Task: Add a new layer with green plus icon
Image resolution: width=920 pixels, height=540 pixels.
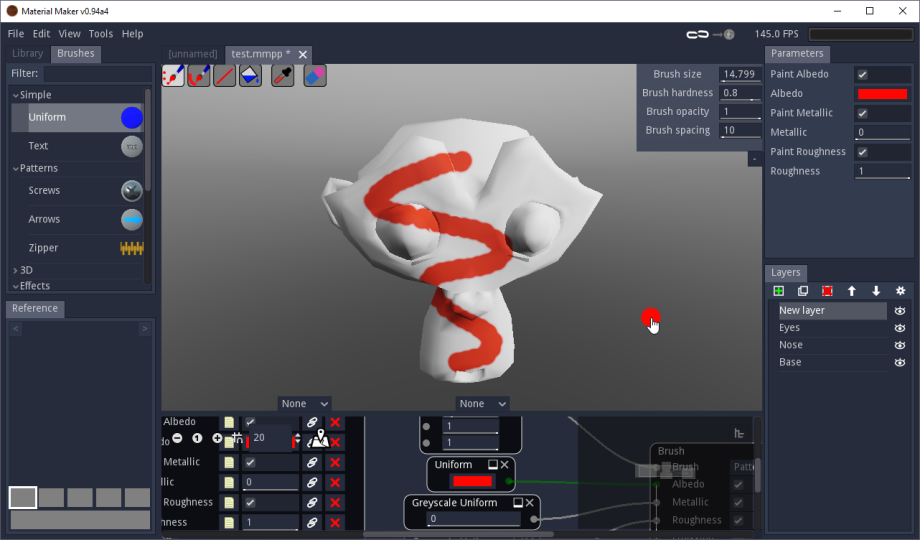Action: [x=778, y=291]
